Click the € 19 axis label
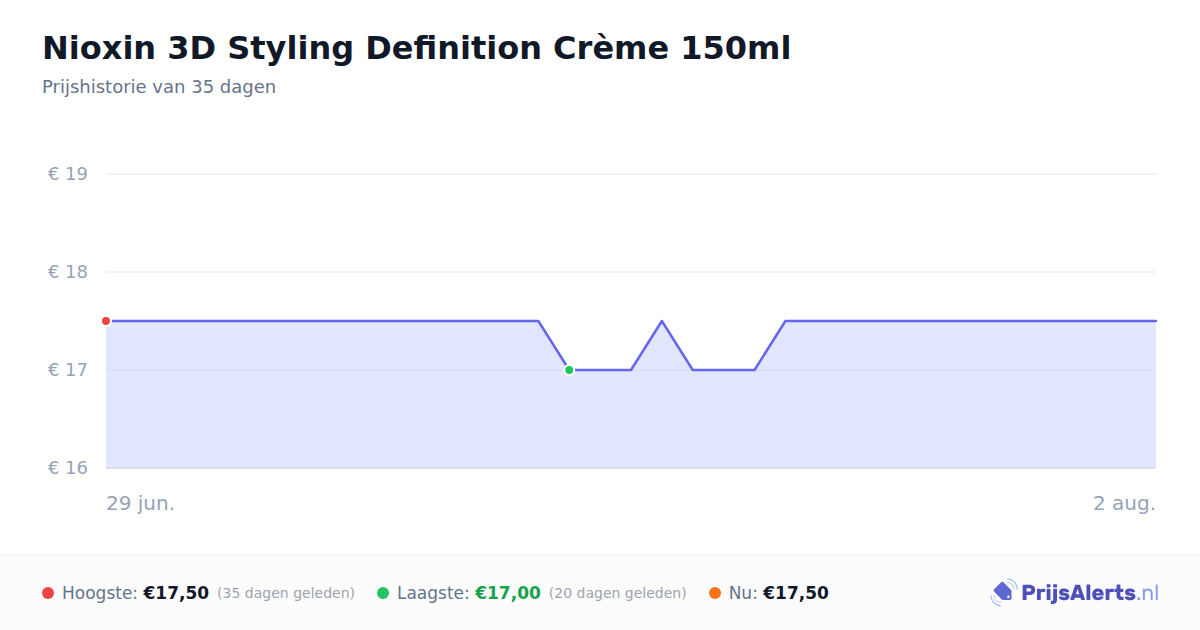Screen dimensions: 1200x630 [x=68, y=174]
